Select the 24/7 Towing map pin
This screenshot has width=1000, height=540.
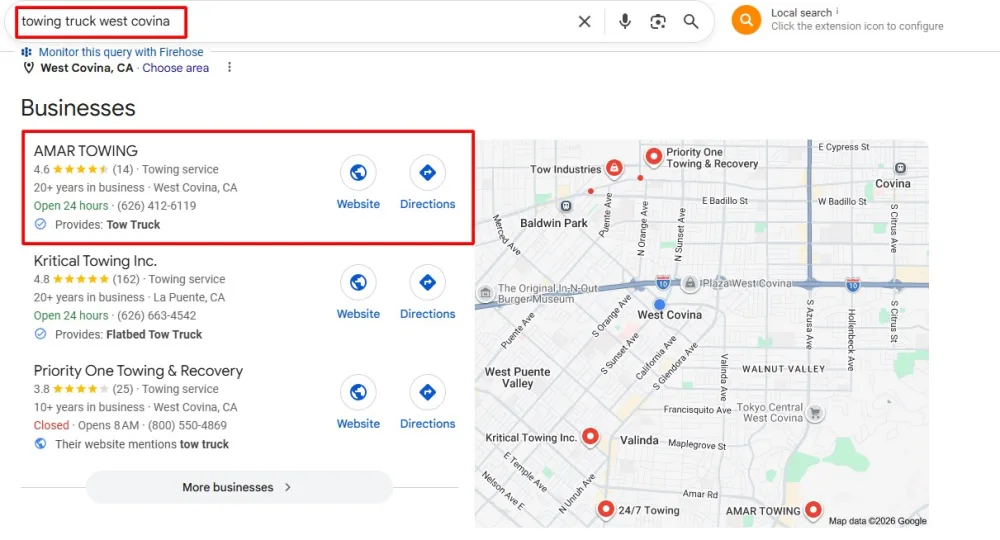[605, 509]
